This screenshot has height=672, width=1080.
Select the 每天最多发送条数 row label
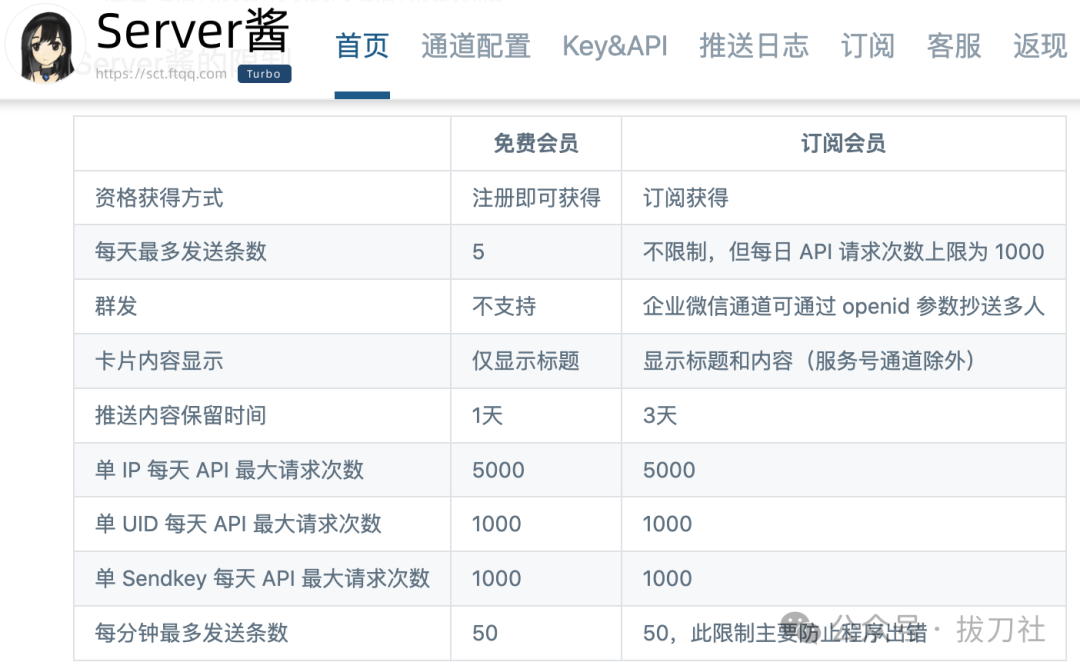coord(180,251)
